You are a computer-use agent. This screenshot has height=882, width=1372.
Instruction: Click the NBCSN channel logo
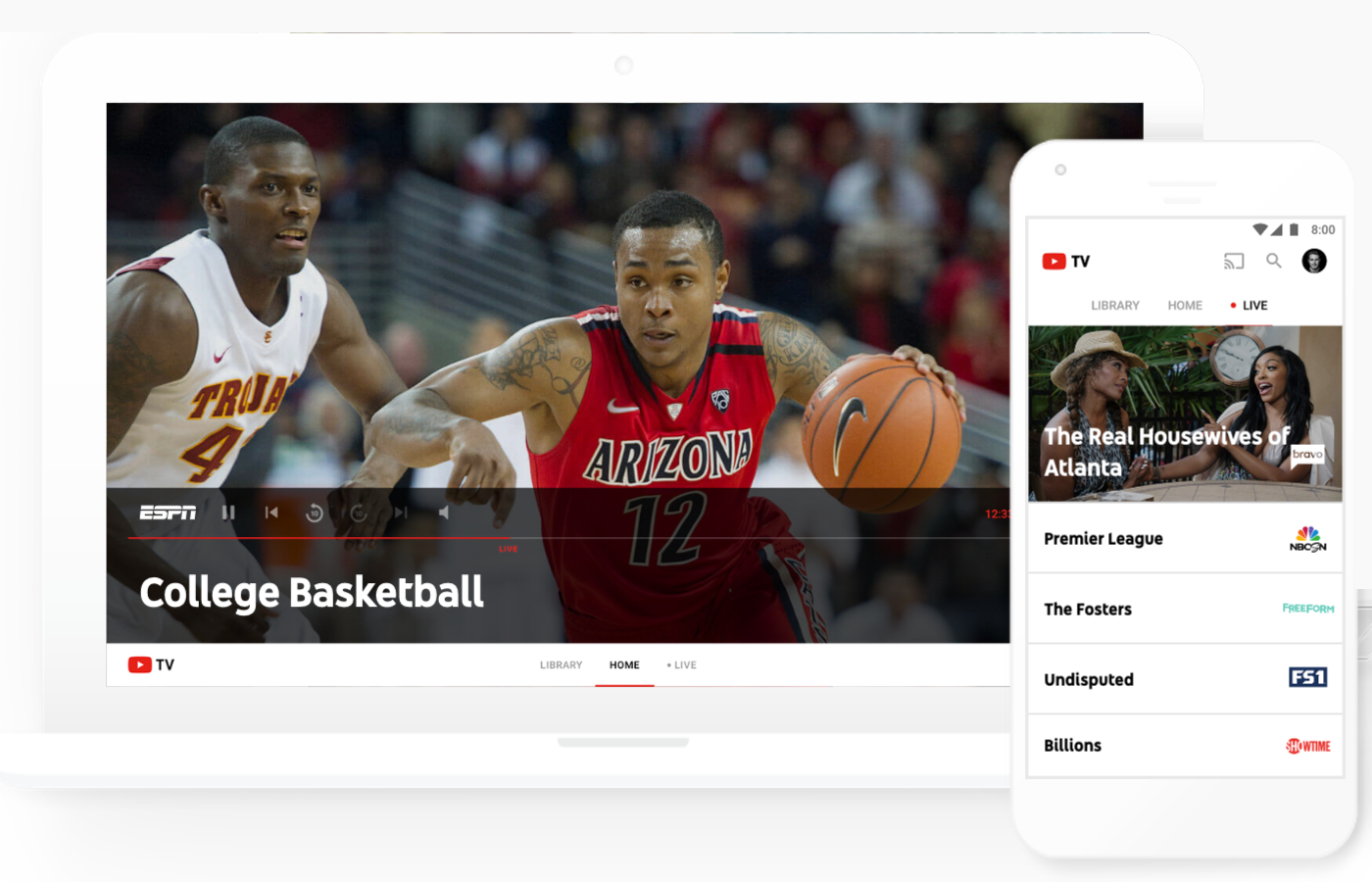click(x=1308, y=539)
